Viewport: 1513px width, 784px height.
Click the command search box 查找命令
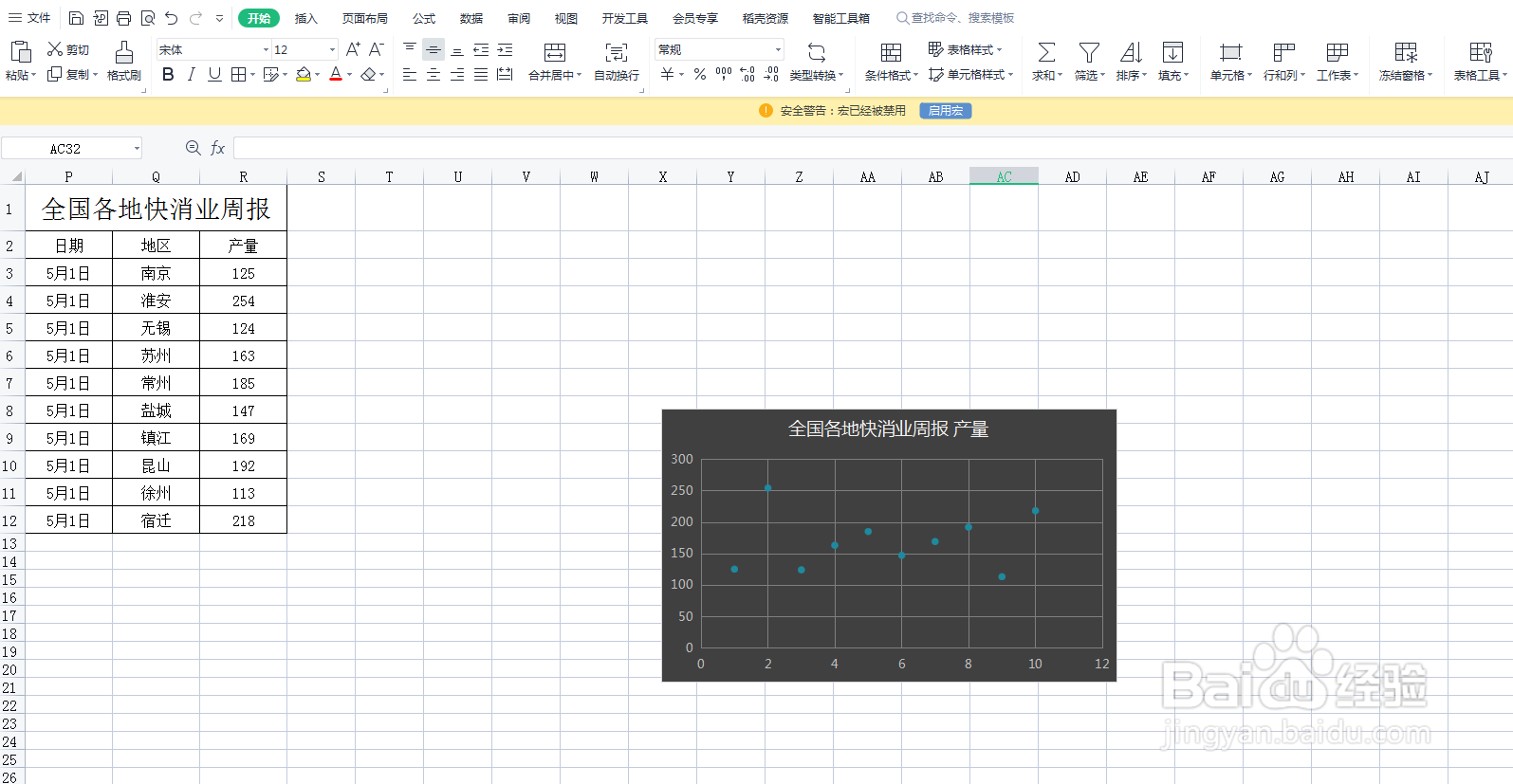tap(956, 18)
